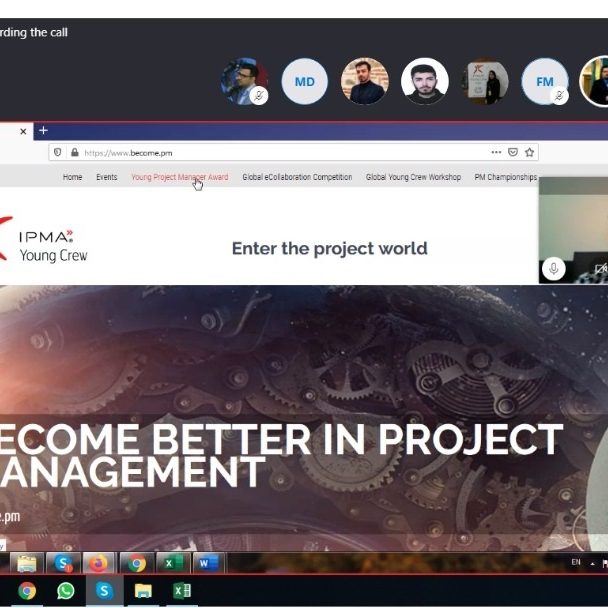Open the page actions three-dots menu
The image size is (608, 608).
click(496, 152)
